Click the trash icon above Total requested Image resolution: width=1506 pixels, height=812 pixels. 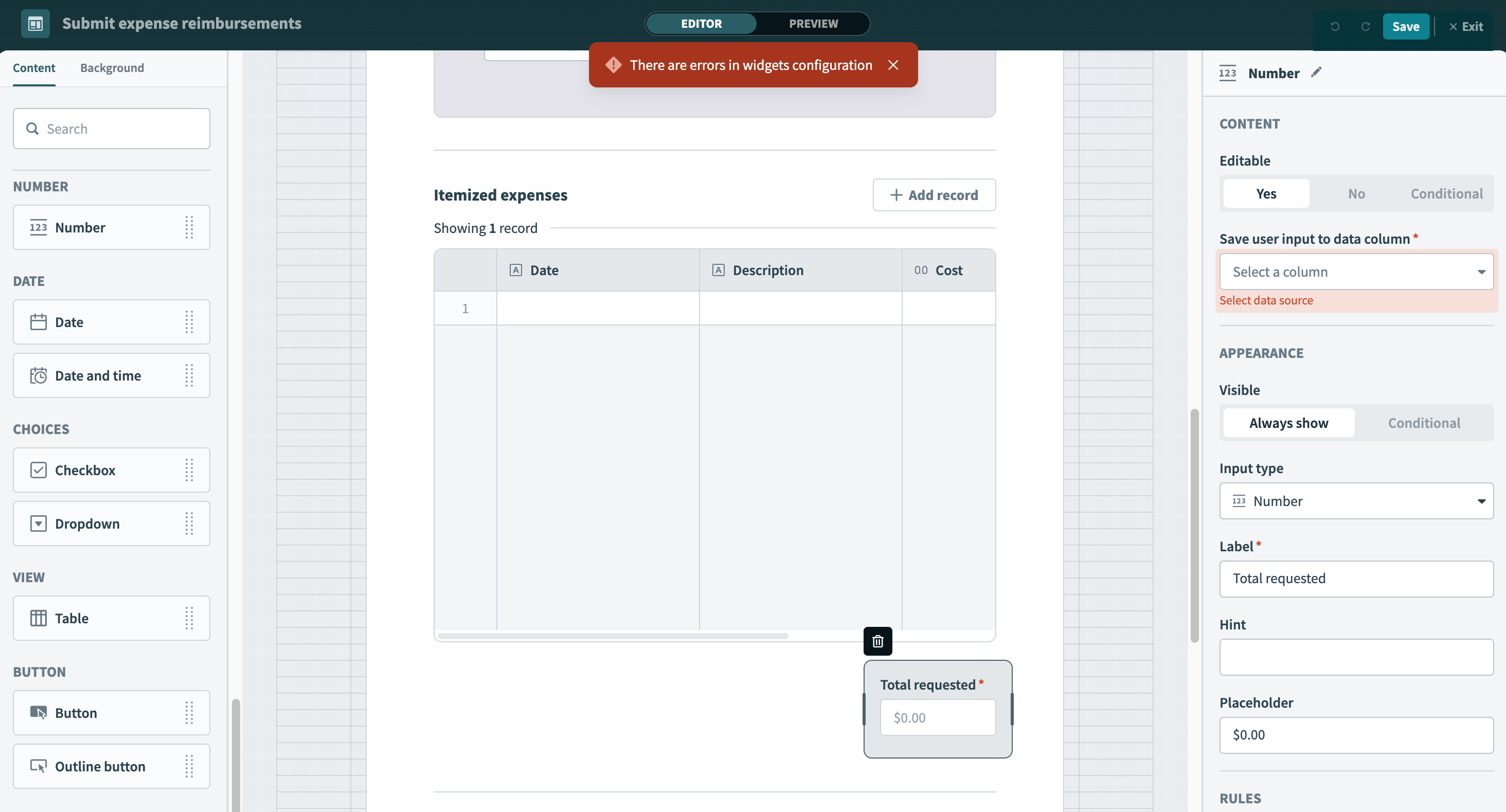(x=877, y=641)
